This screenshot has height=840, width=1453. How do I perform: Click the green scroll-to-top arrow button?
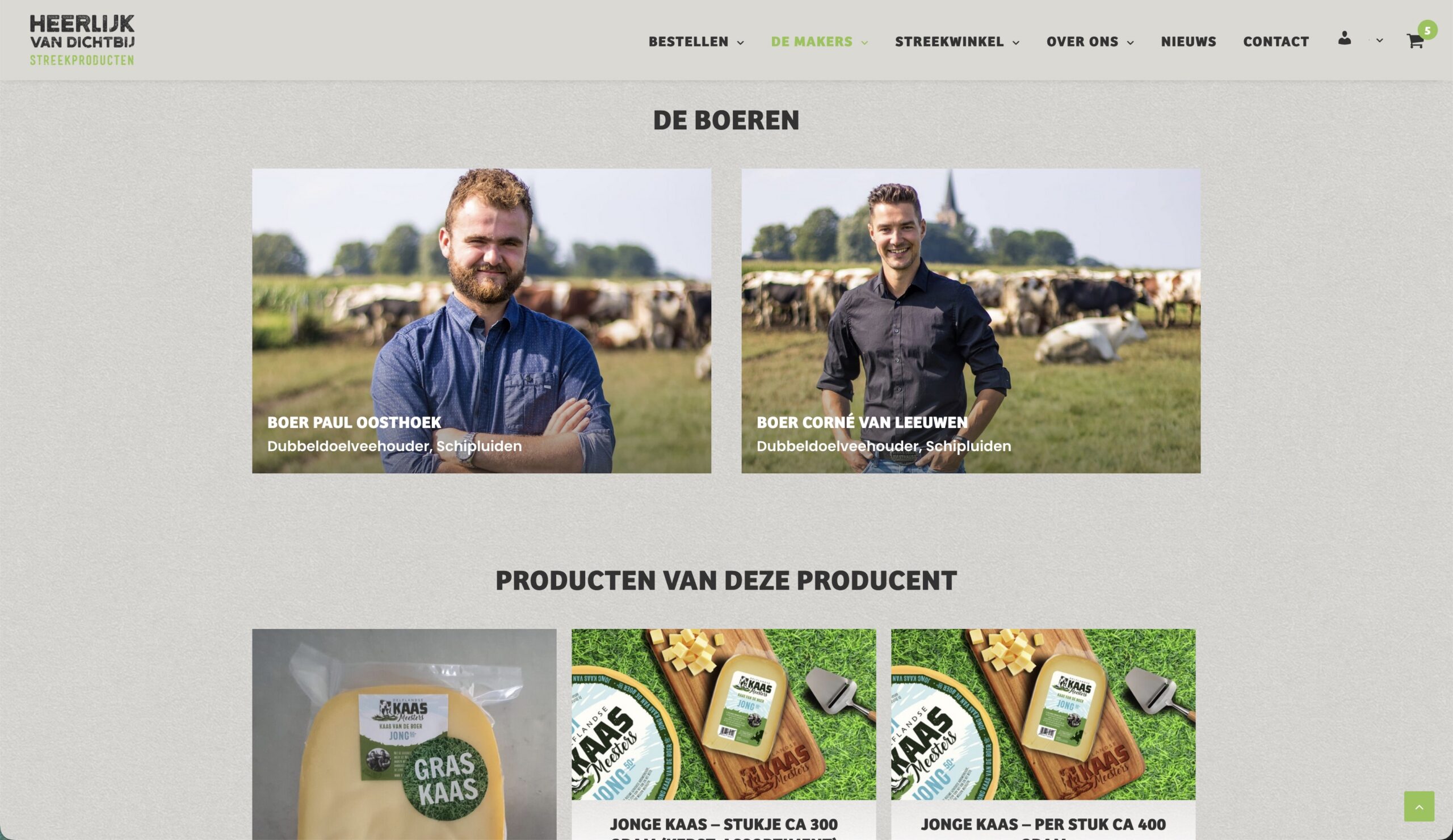1419,806
